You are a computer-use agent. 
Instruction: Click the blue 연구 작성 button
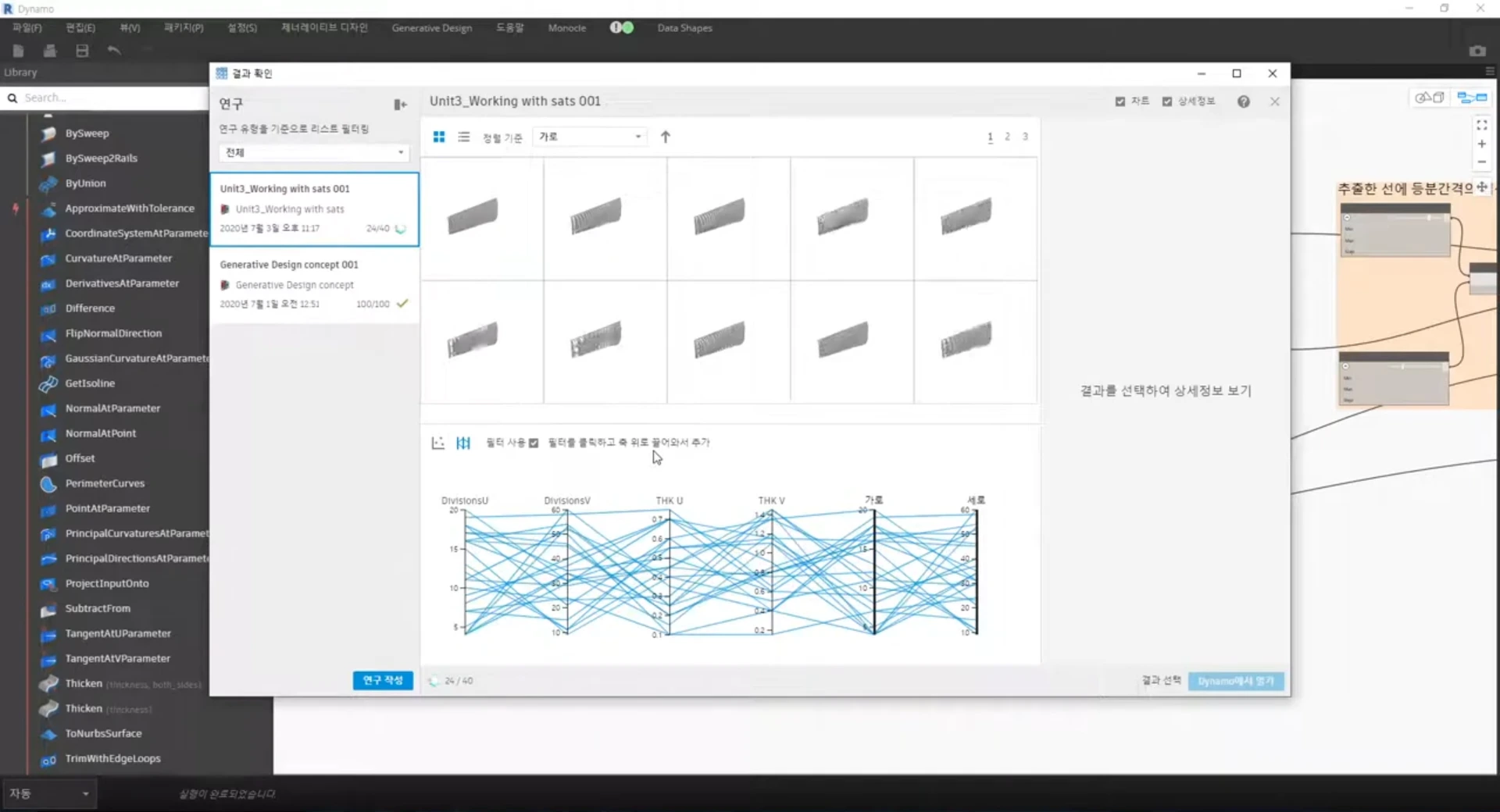pyautogui.click(x=383, y=681)
